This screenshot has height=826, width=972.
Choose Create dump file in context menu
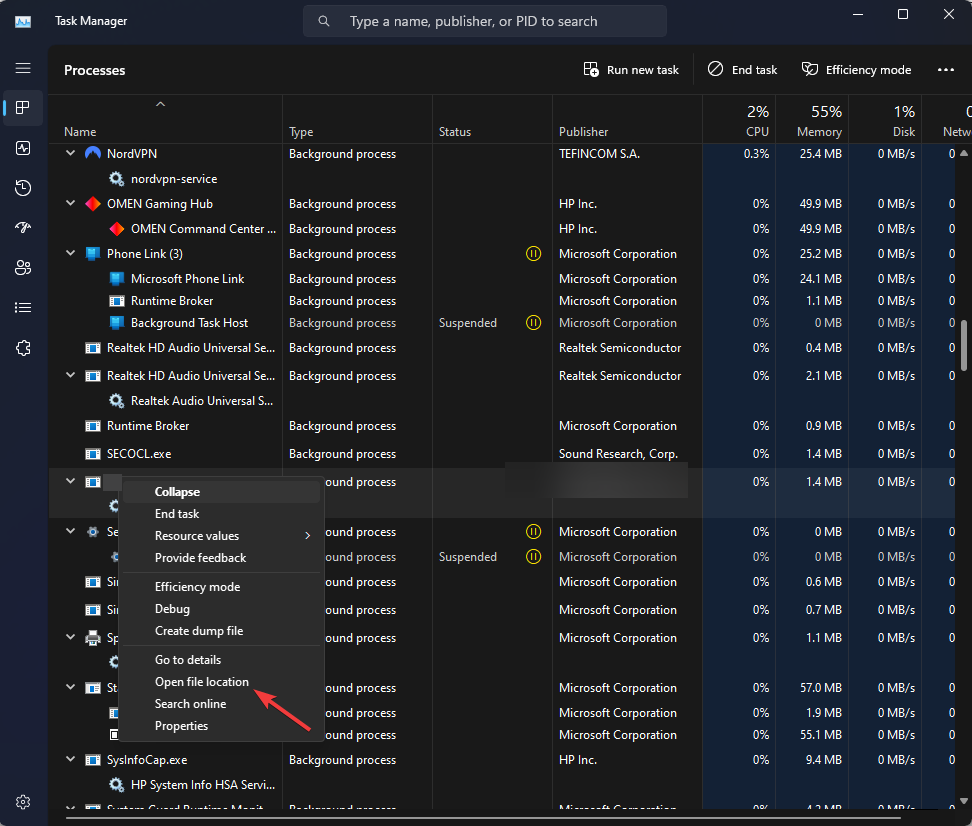(222, 631)
